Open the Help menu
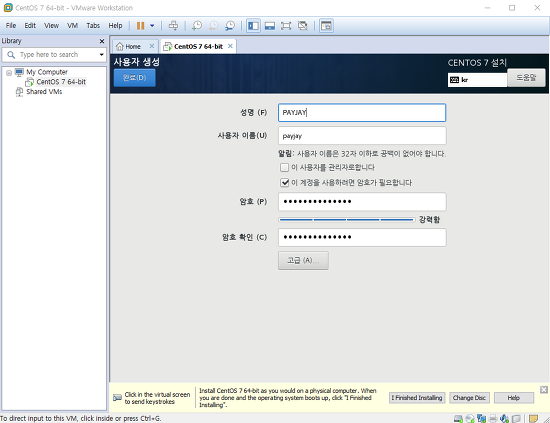Screen dimensions: 550x423 (x=115, y=26)
